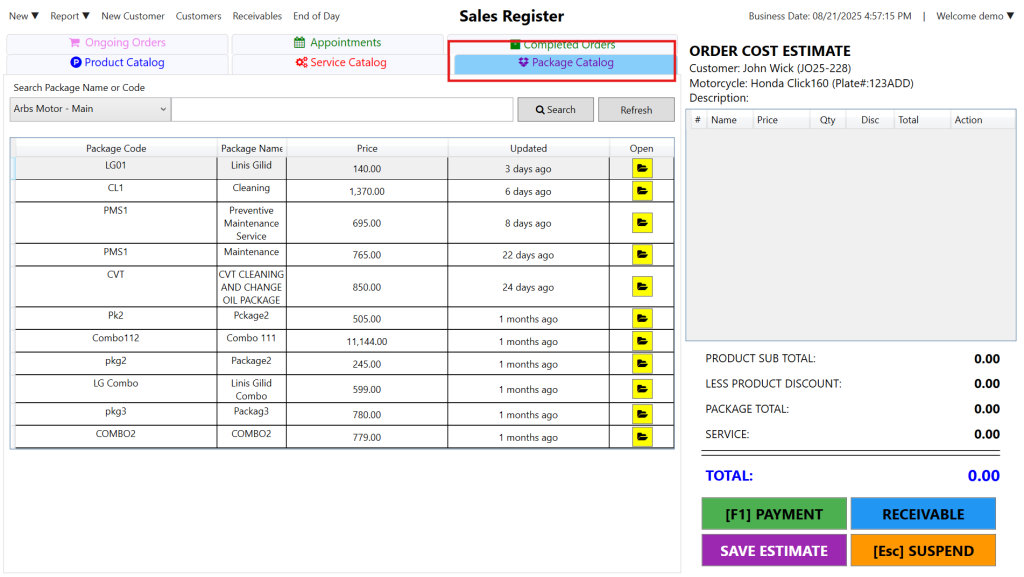Click the Packag3 name cell
Screen dimensions: 1024x577
click(x=251, y=414)
